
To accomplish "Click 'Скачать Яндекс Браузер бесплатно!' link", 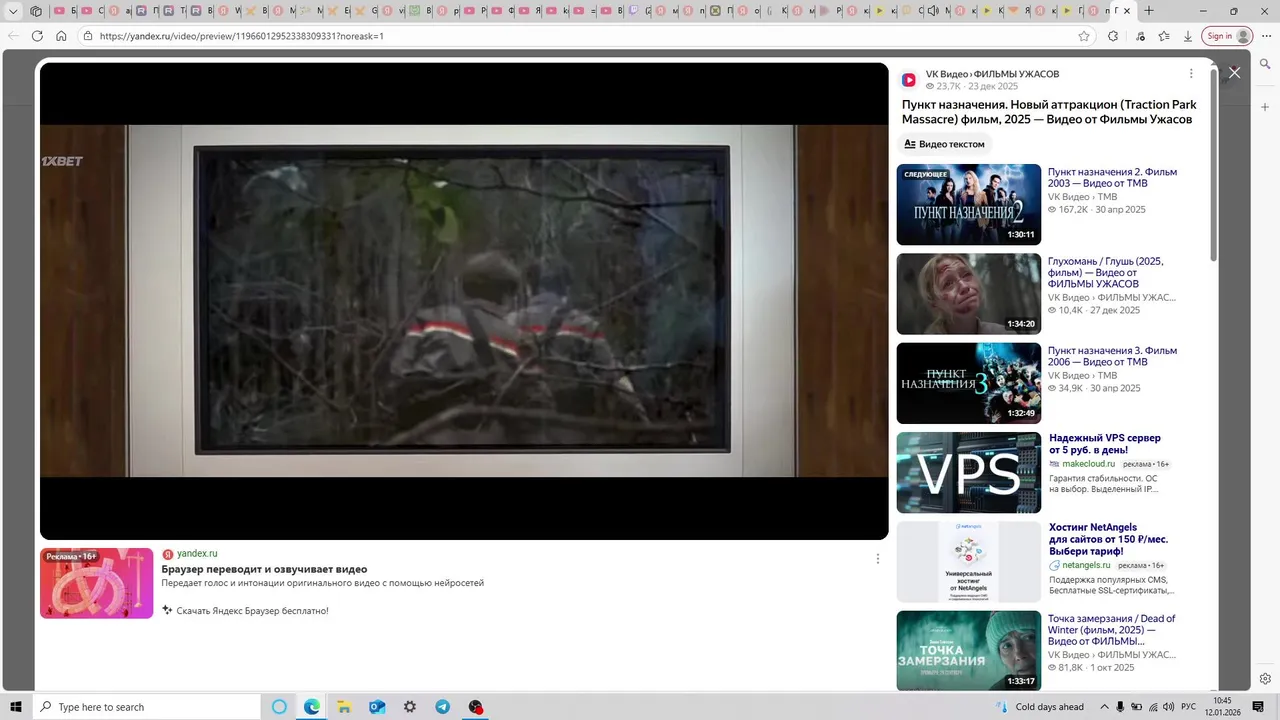I will [x=252, y=611].
